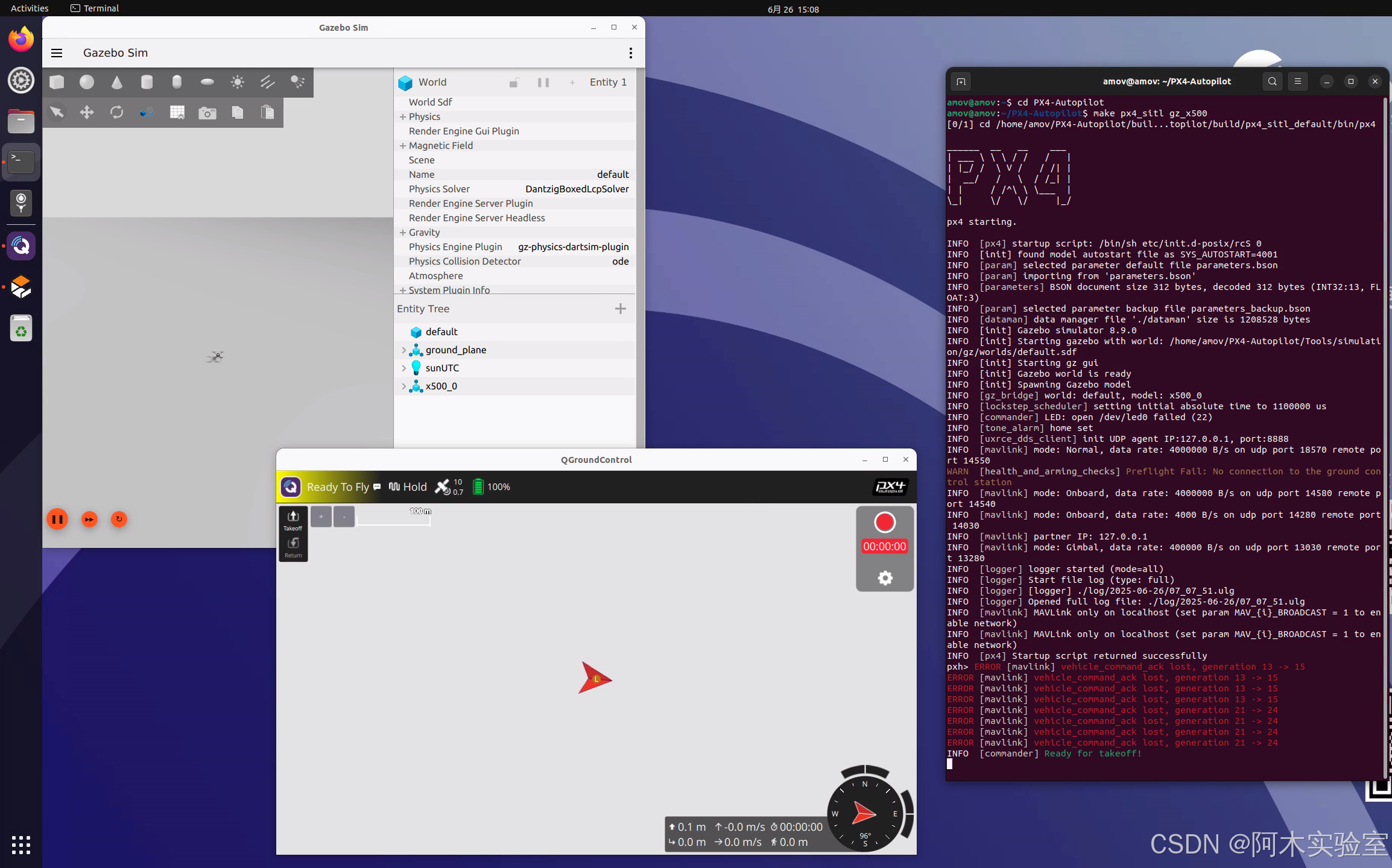Image resolution: width=1392 pixels, height=868 pixels.
Task: Start video recording with red button
Action: (x=884, y=523)
